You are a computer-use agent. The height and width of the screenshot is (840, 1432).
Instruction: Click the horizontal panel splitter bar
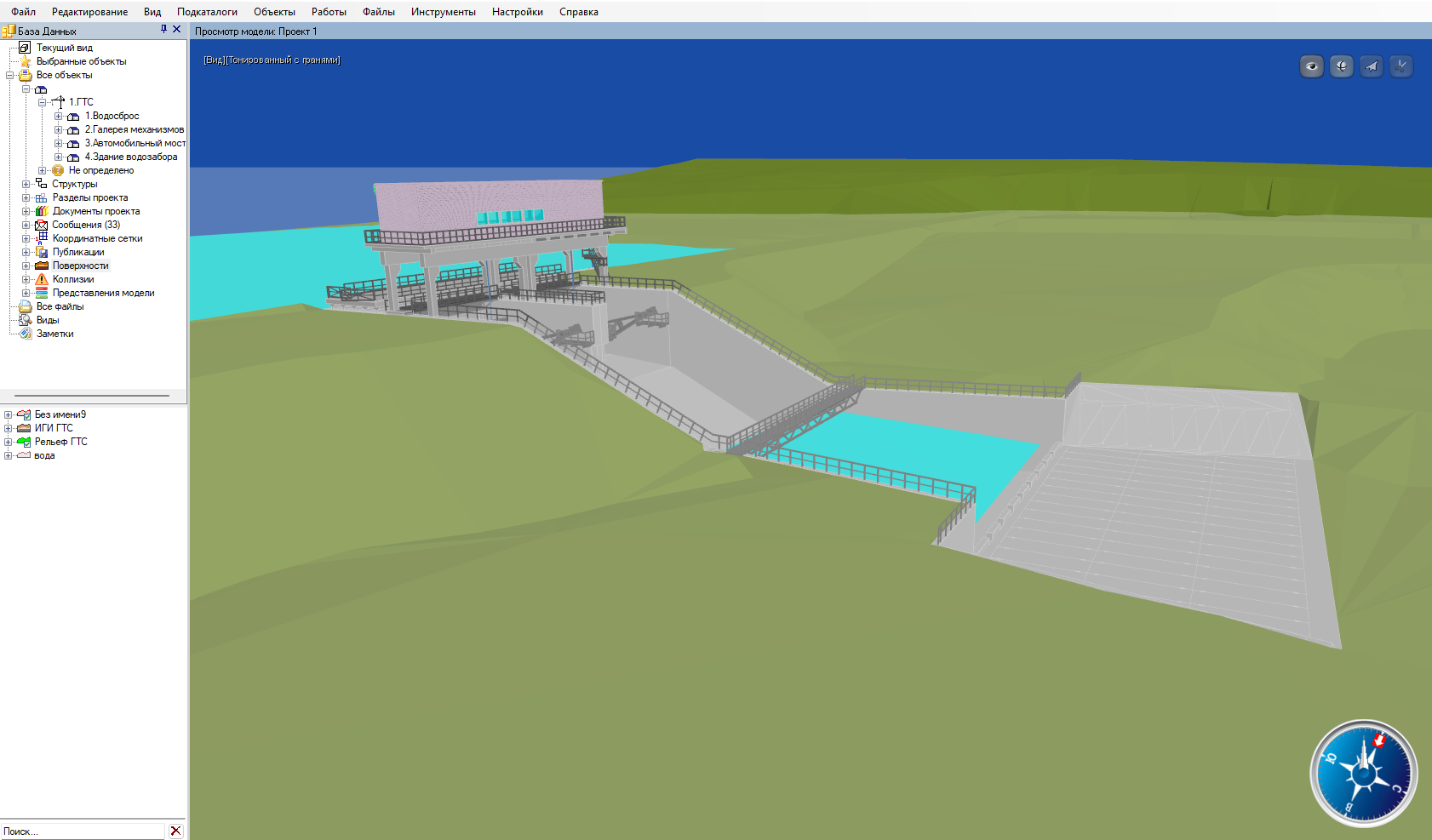point(92,396)
